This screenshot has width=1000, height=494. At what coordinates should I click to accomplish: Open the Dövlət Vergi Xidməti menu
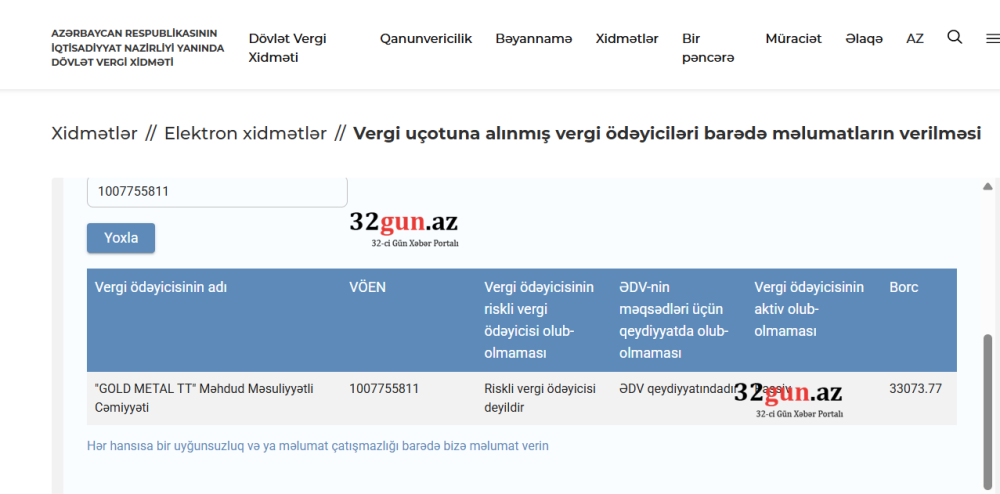288,48
